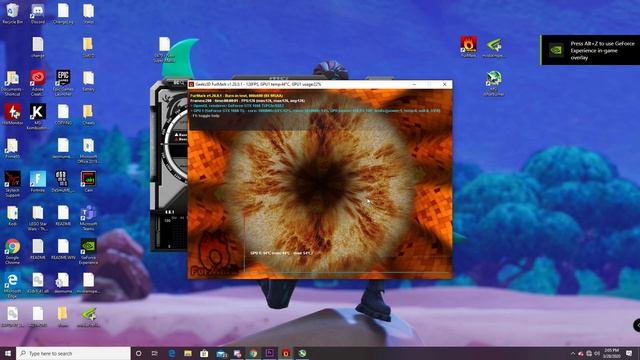
Task: Switch to FurMark in the taskbar
Action: point(286,353)
